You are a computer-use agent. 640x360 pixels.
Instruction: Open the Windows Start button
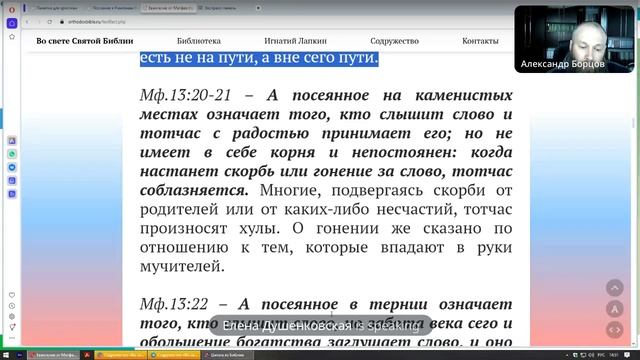tap(6, 355)
